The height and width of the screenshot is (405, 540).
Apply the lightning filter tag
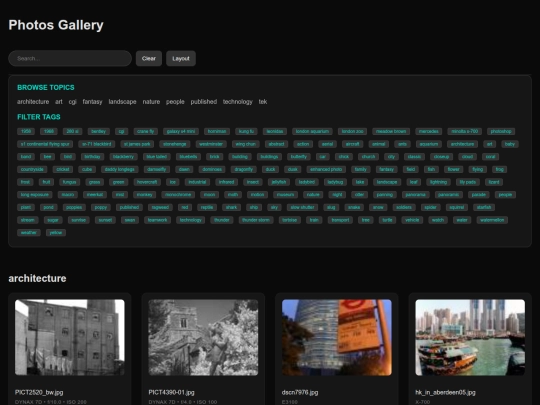(x=438, y=182)
